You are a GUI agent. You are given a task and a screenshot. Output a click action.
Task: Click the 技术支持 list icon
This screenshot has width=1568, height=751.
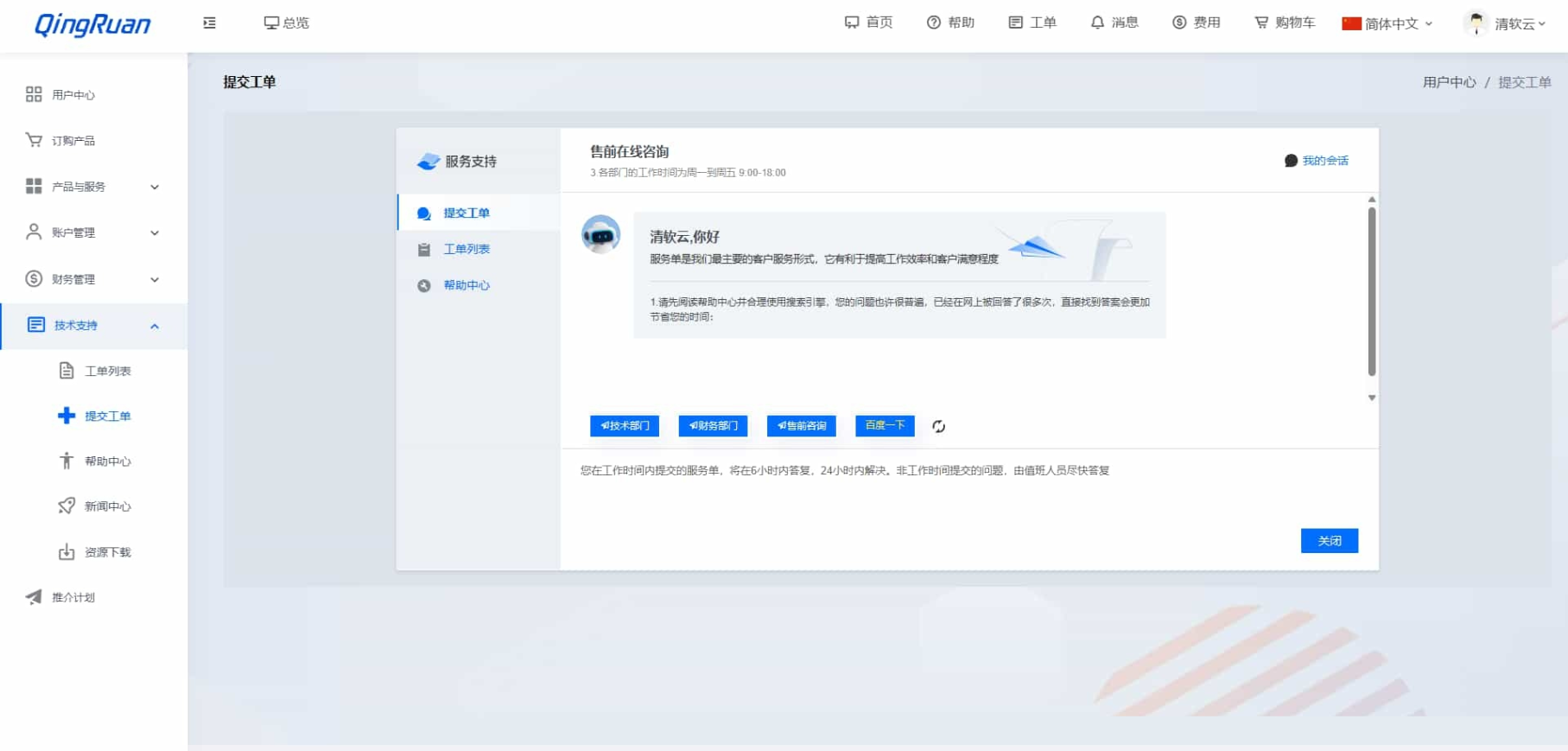click(35, 325)
